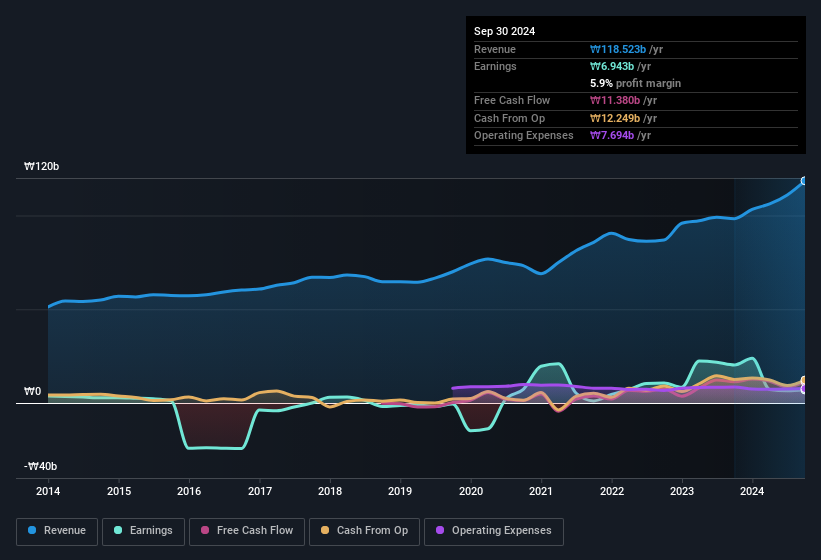The width and height of the screenshot is (821, 560).
Task: Click the teal Earnings dot in legend
Action: [x=119, y=531]
